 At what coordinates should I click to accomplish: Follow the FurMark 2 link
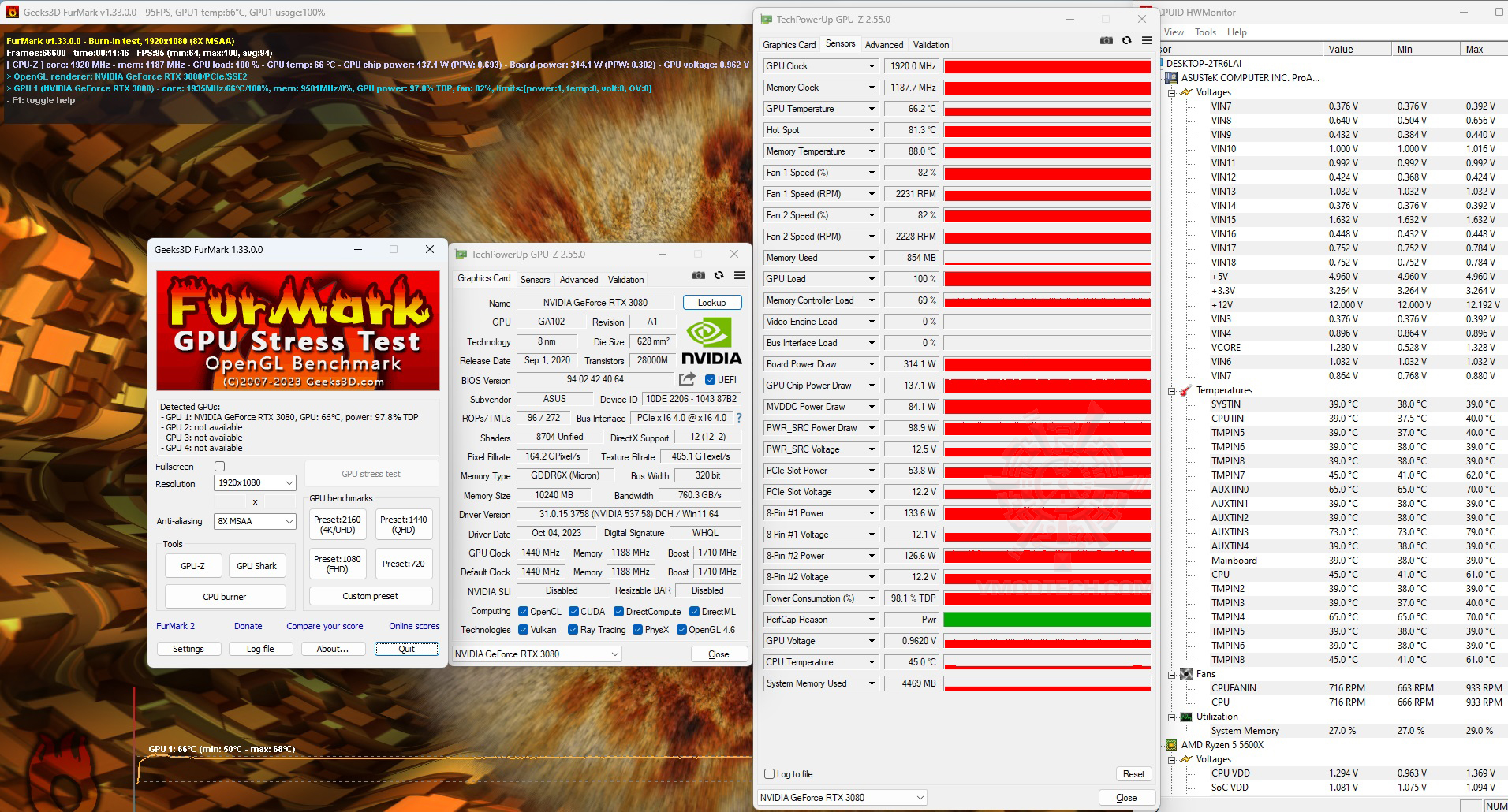pos(175,626)
